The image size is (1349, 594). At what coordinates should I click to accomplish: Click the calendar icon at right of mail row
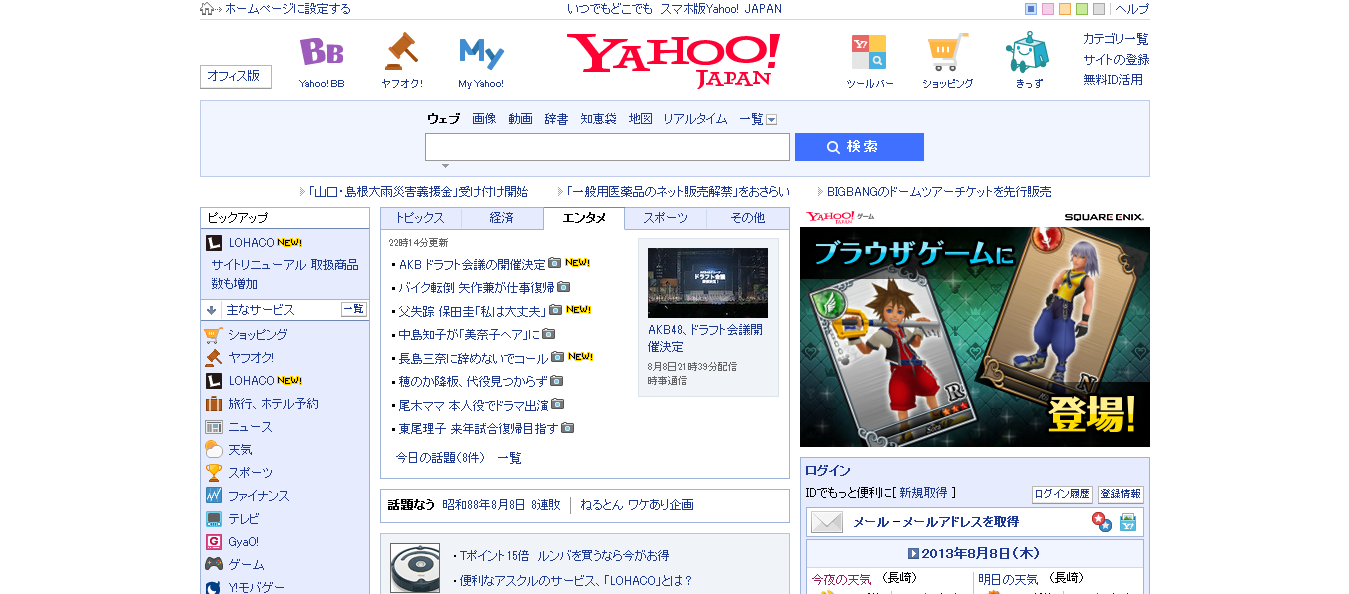click(1128, 522)
